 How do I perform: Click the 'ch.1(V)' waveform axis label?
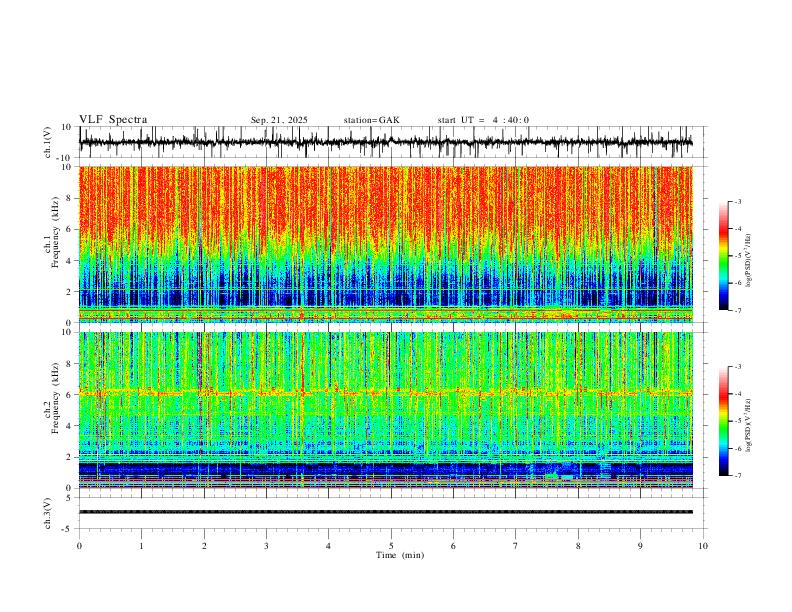[x=48, y=142]
